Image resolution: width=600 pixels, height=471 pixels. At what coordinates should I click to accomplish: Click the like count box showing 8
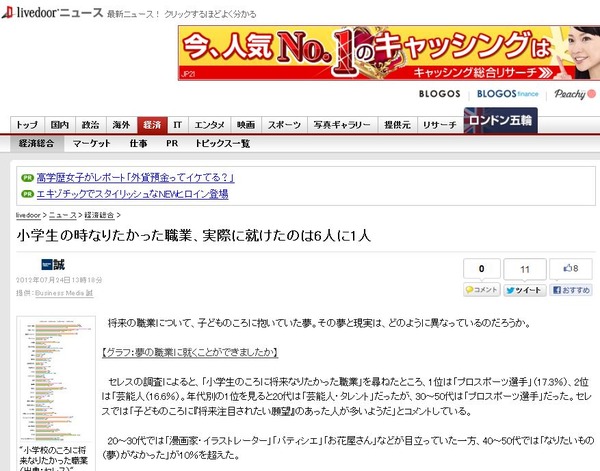pos(571,269)
